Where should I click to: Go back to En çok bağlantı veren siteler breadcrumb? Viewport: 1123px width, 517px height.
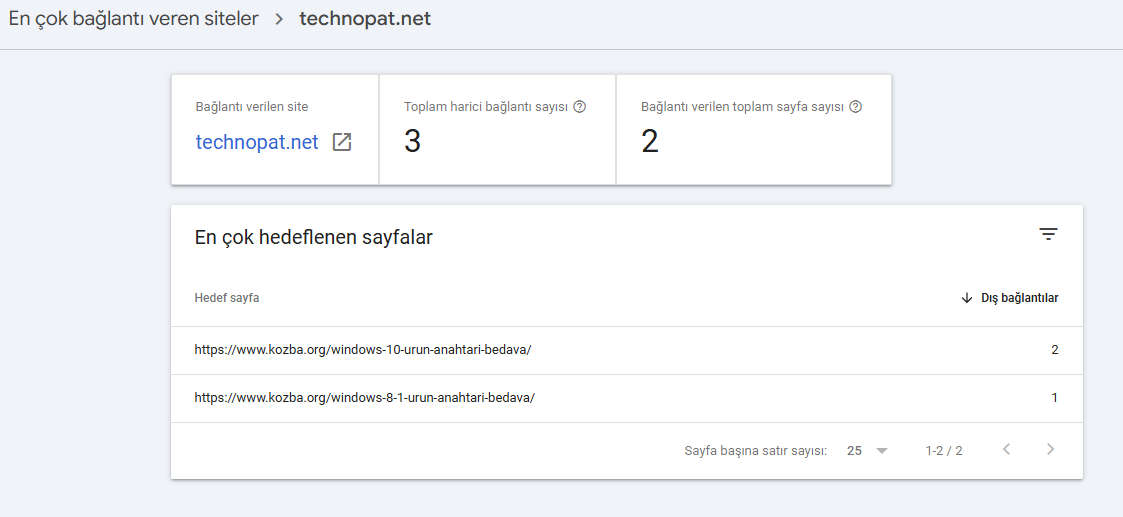(x=133, y=19)
